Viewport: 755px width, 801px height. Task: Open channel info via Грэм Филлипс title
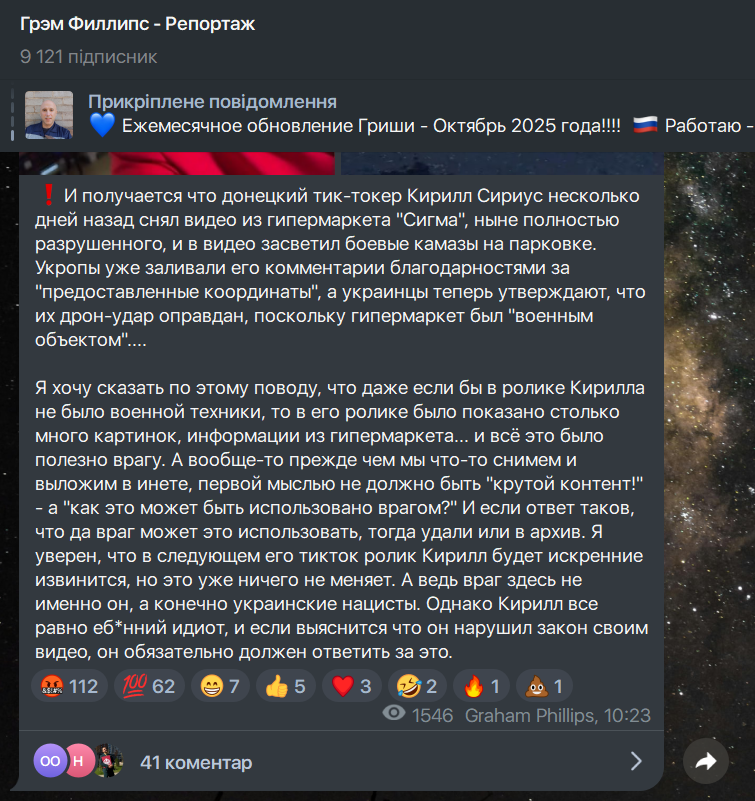tap(137, 23)
